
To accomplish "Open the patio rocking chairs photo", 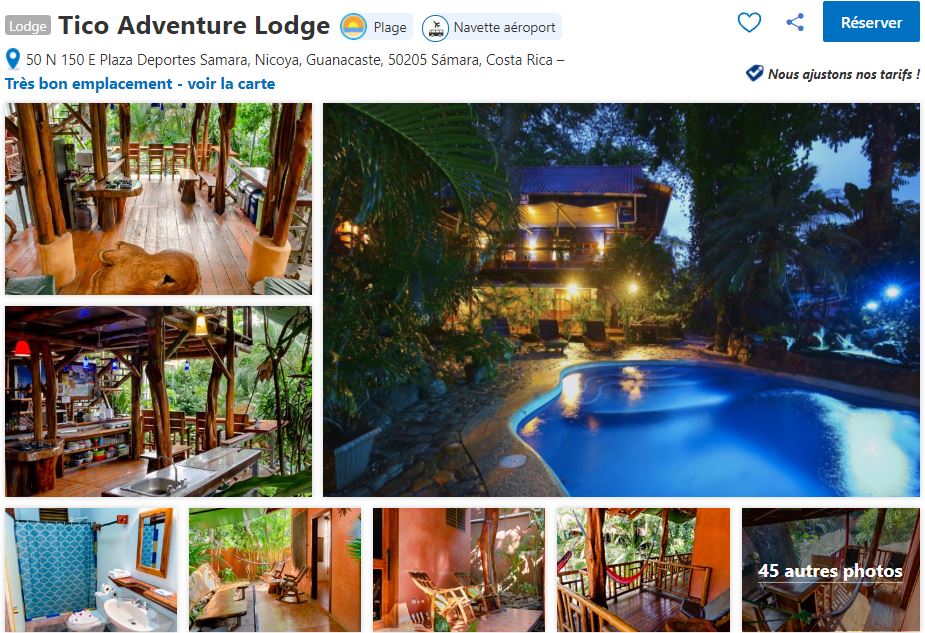I will 275,570.
